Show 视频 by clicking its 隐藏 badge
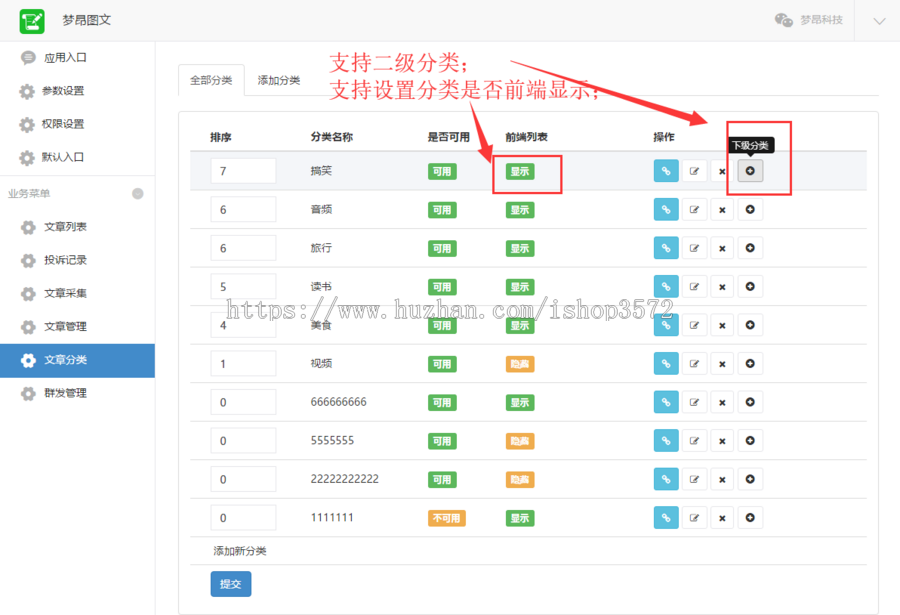900x615 pixels. click(x=520, y=363)
